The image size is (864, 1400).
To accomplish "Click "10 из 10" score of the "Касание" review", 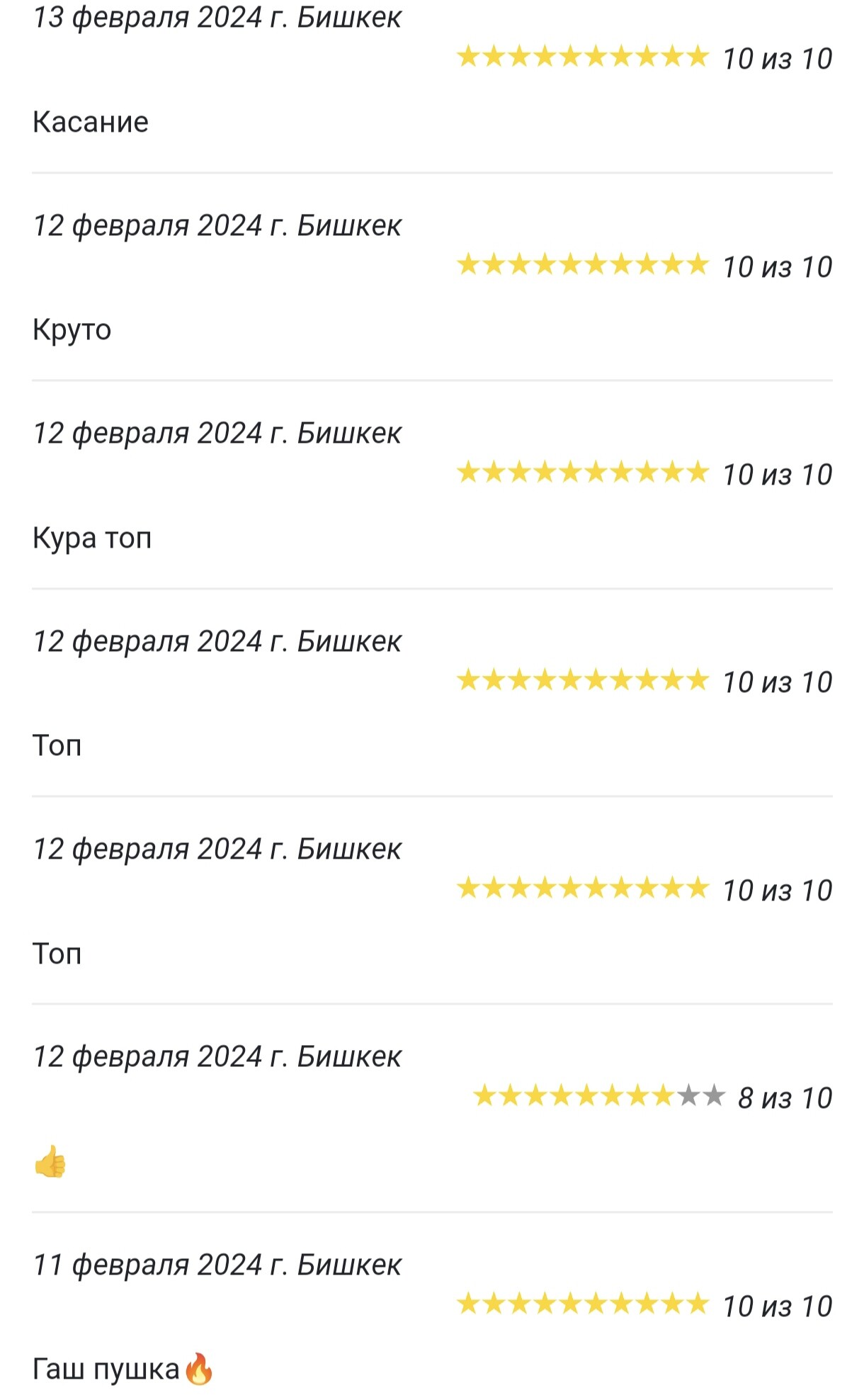I will 777,59.
